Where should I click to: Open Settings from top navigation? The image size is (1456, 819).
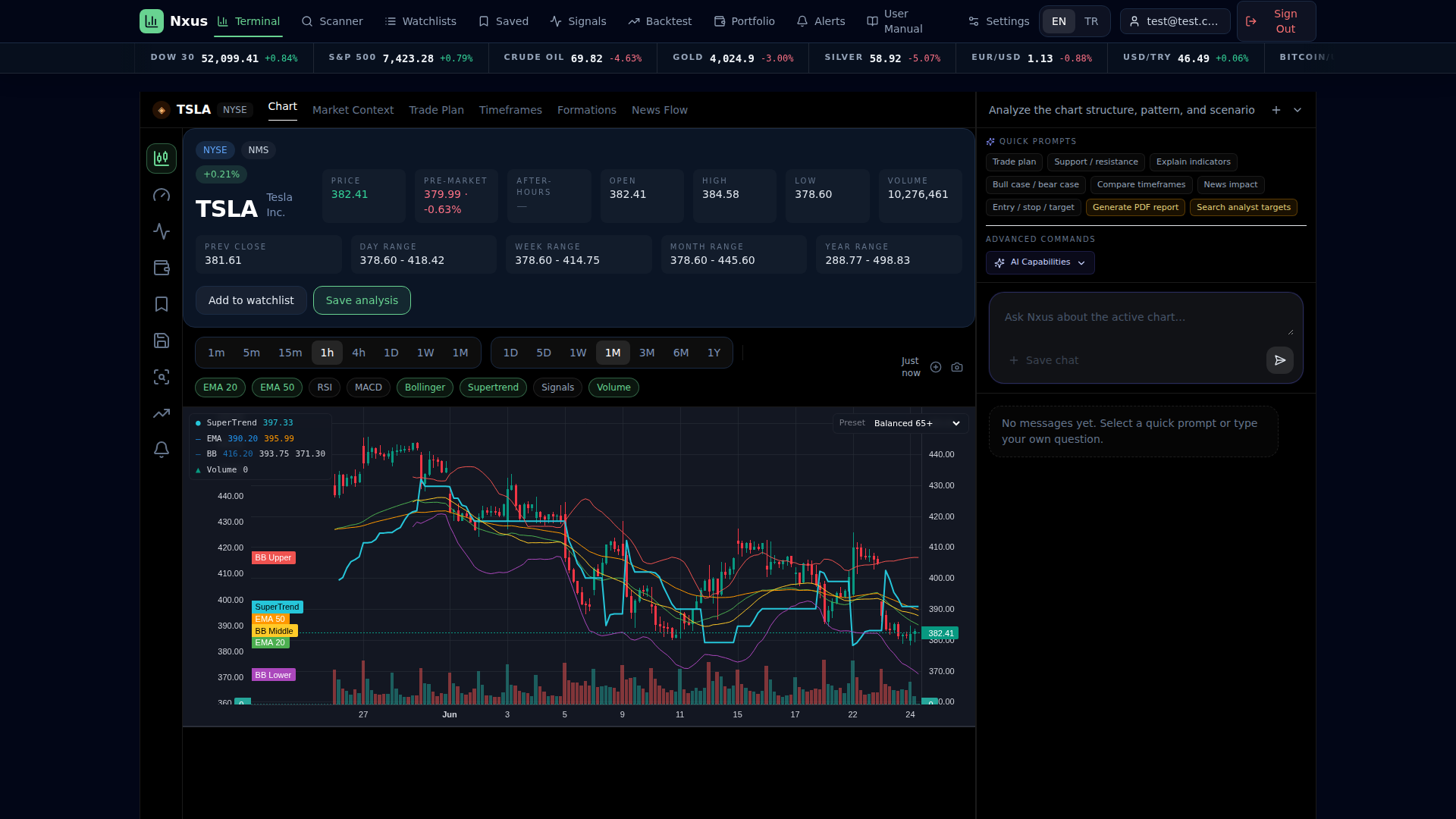(x=999, y=21)
